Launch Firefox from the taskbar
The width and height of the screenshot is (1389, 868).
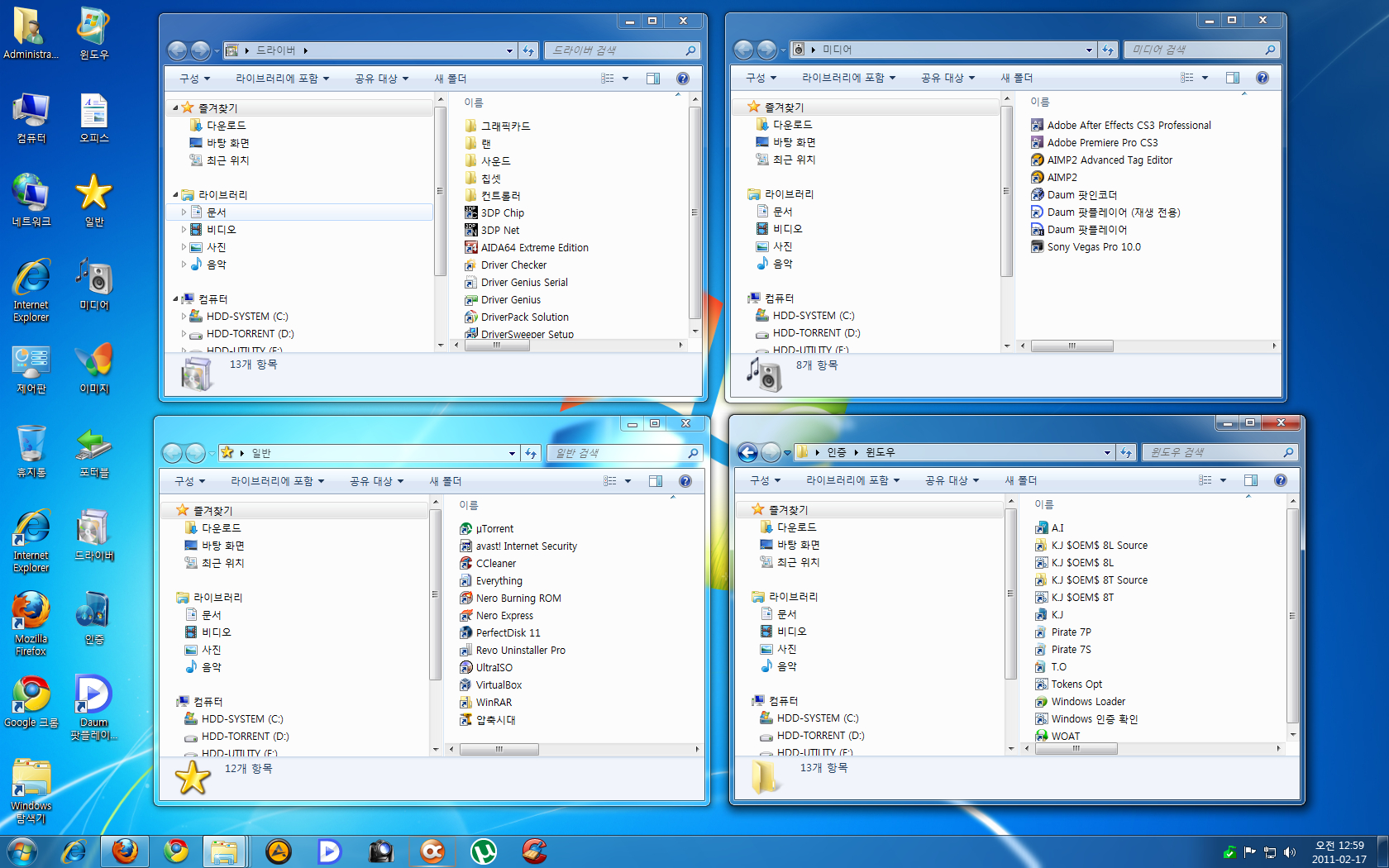click(x=125, y=851)
